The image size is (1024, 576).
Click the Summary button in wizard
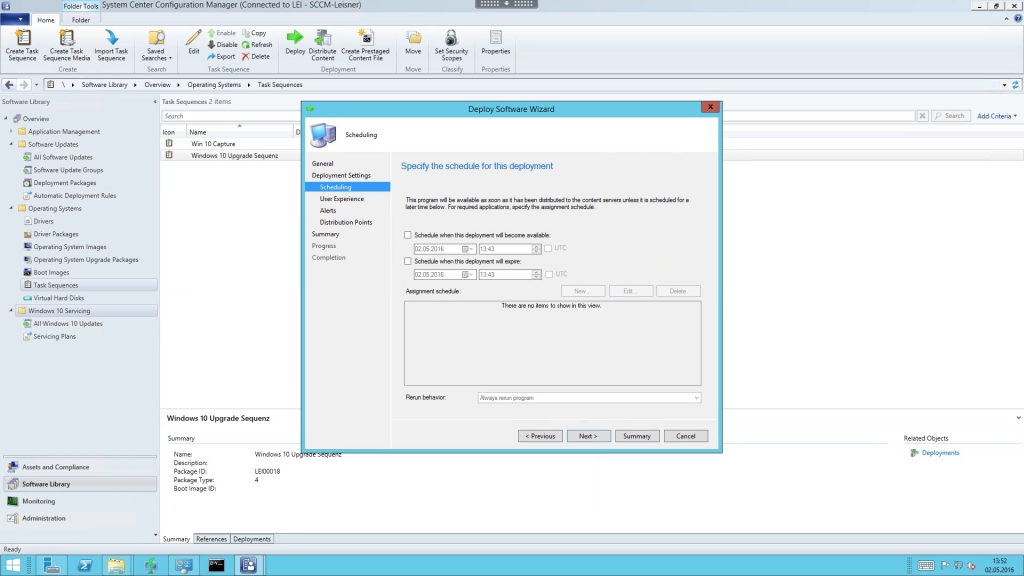637,436
